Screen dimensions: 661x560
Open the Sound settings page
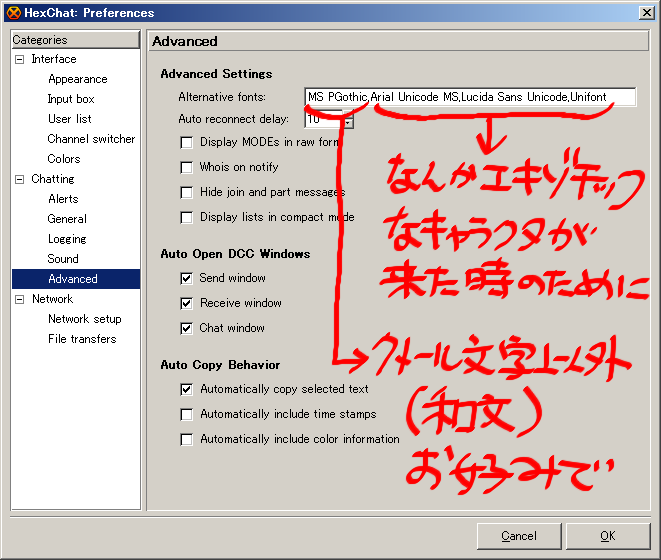coord(63,259)
